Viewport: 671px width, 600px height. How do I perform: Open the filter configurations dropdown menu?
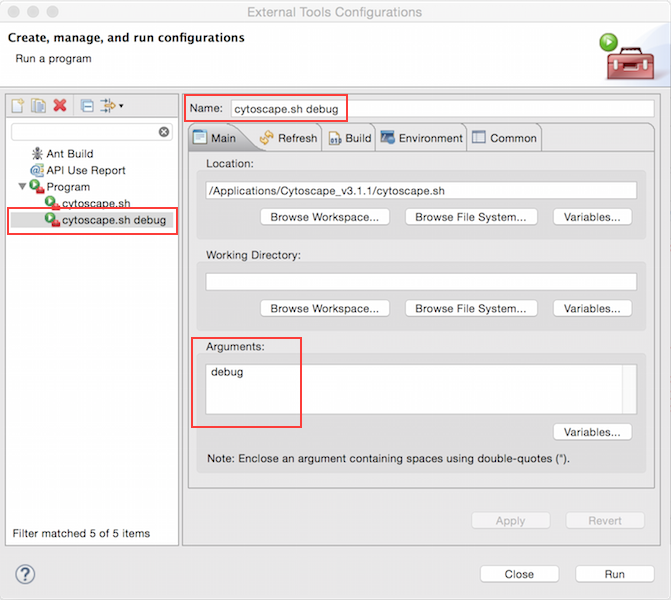point(112,105)
